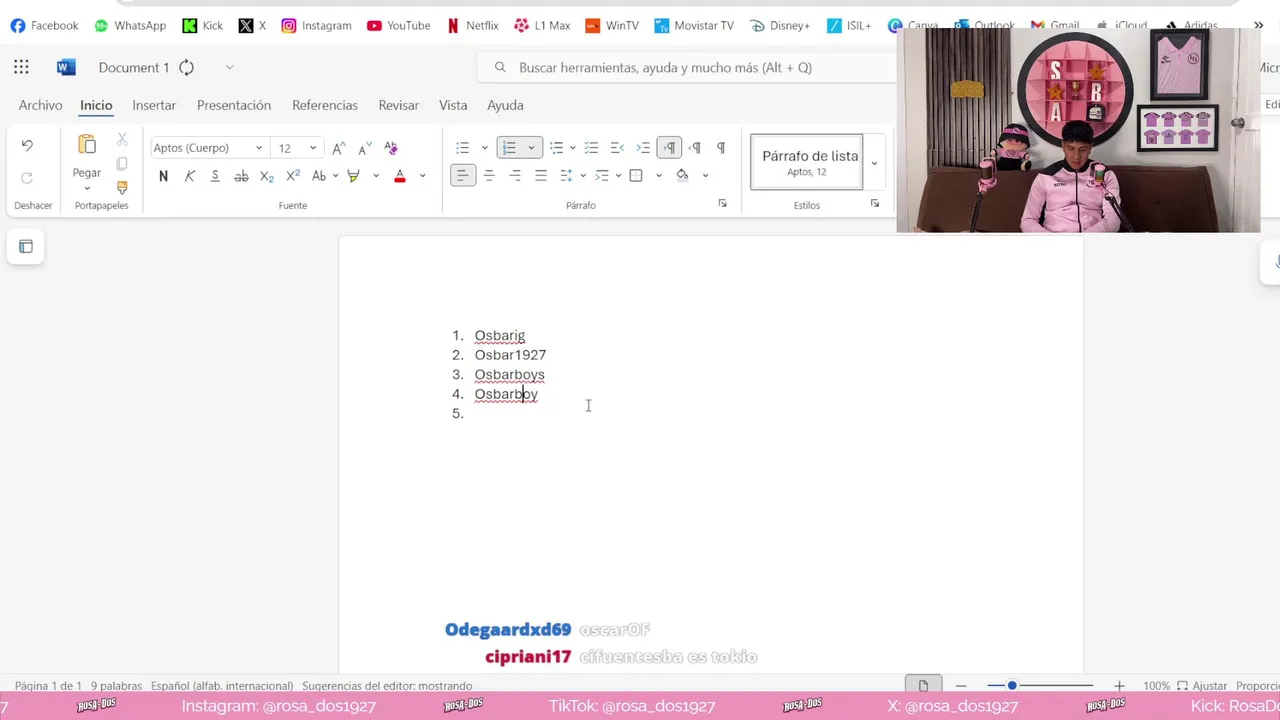
Task: Switch to the Referencias tab
Action: [x=325, y=105]
